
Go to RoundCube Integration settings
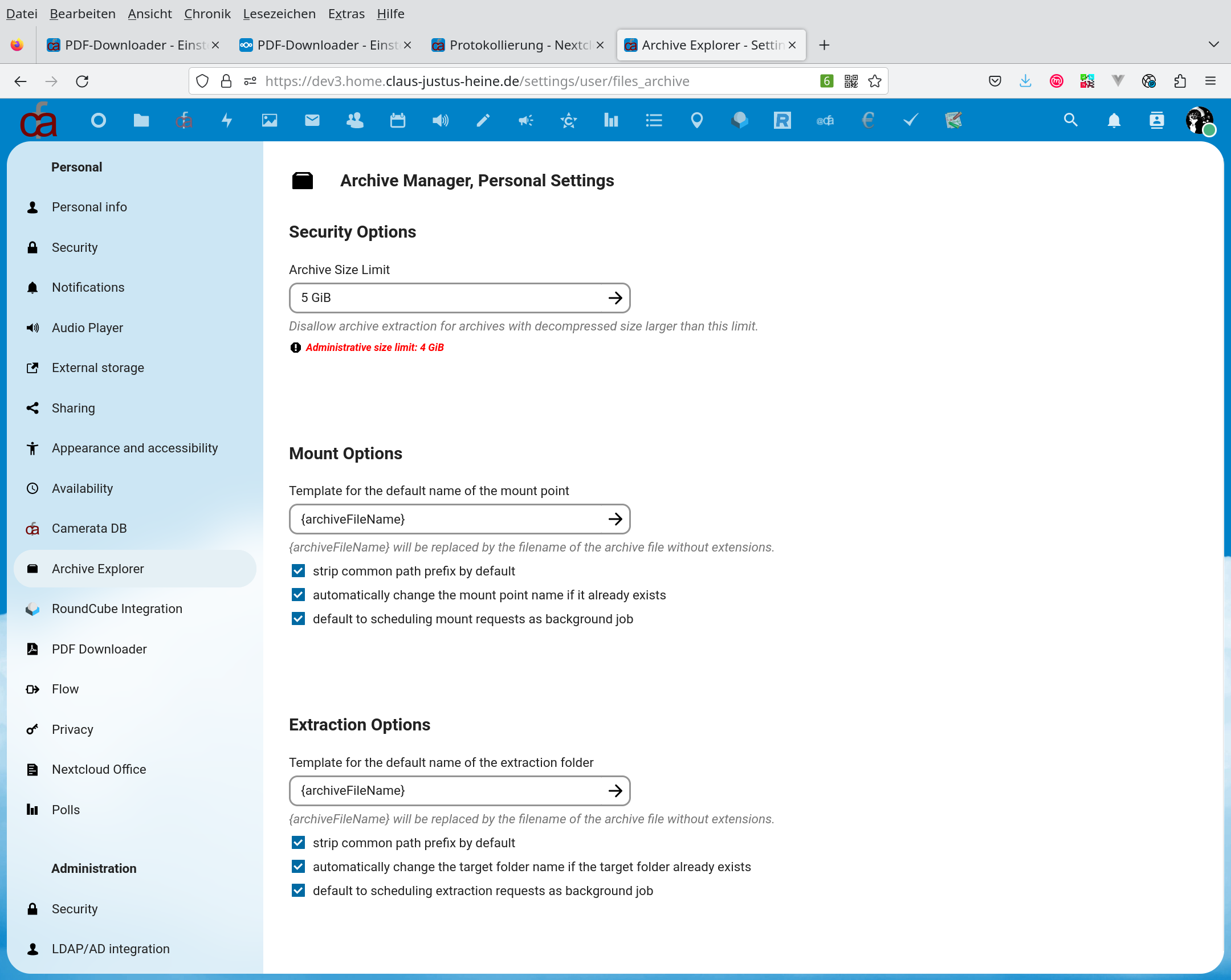pyautogui.click(x=116, y=609)
